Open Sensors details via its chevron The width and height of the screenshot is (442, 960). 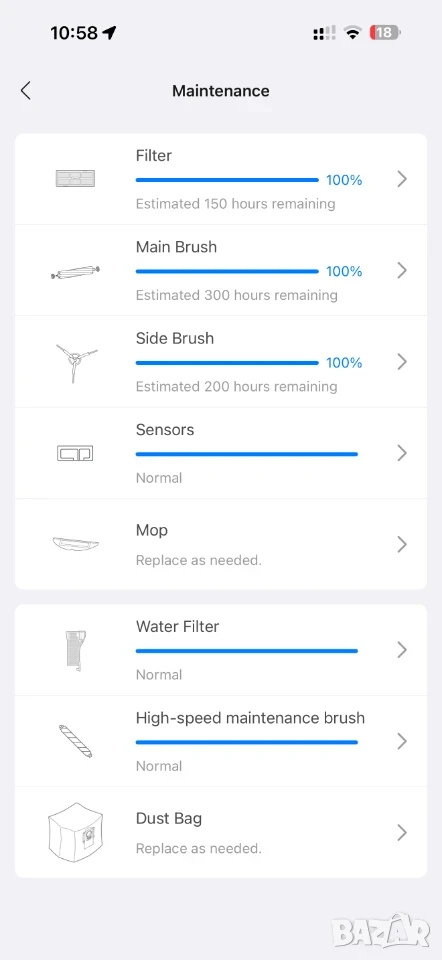[402, 452]
